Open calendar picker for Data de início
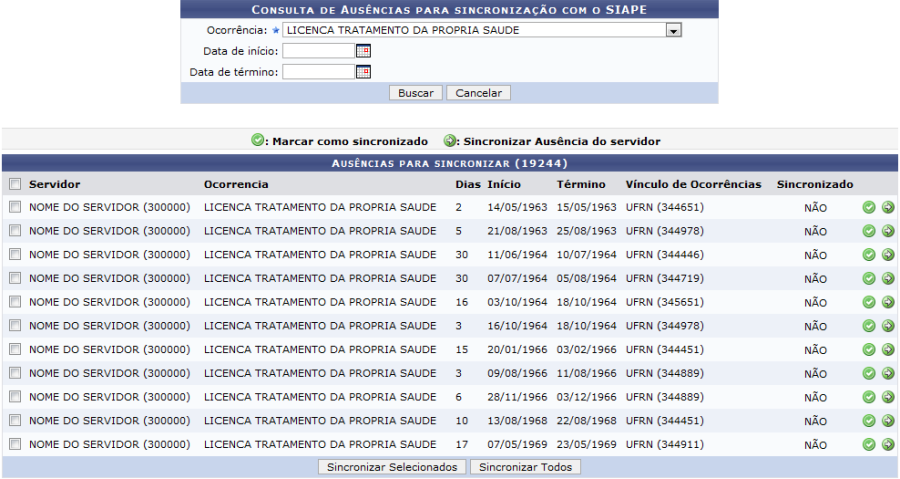Viewport: 900px width, 479px height. (x=364, y=51)
